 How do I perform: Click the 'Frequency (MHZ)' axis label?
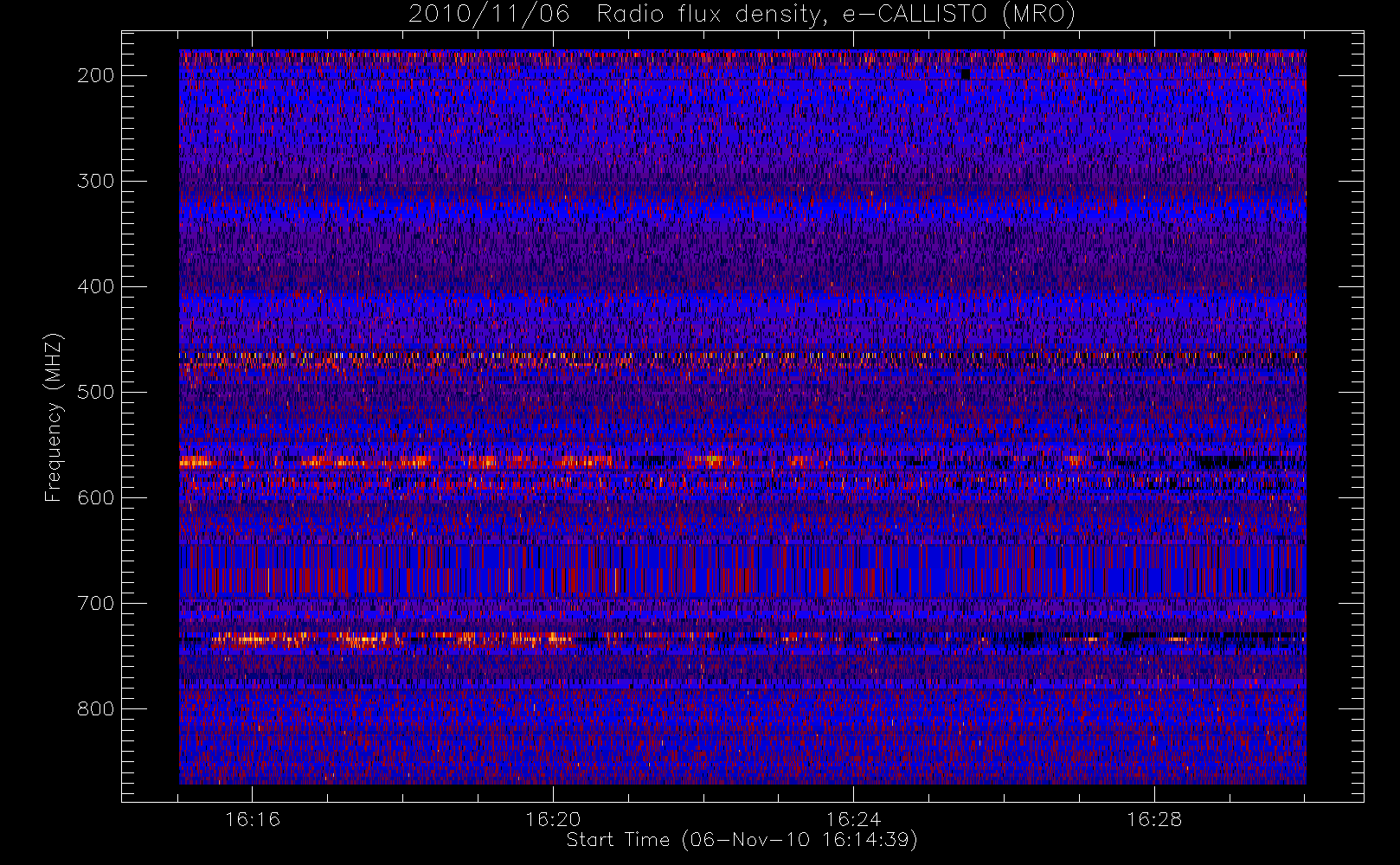point(55,417)
